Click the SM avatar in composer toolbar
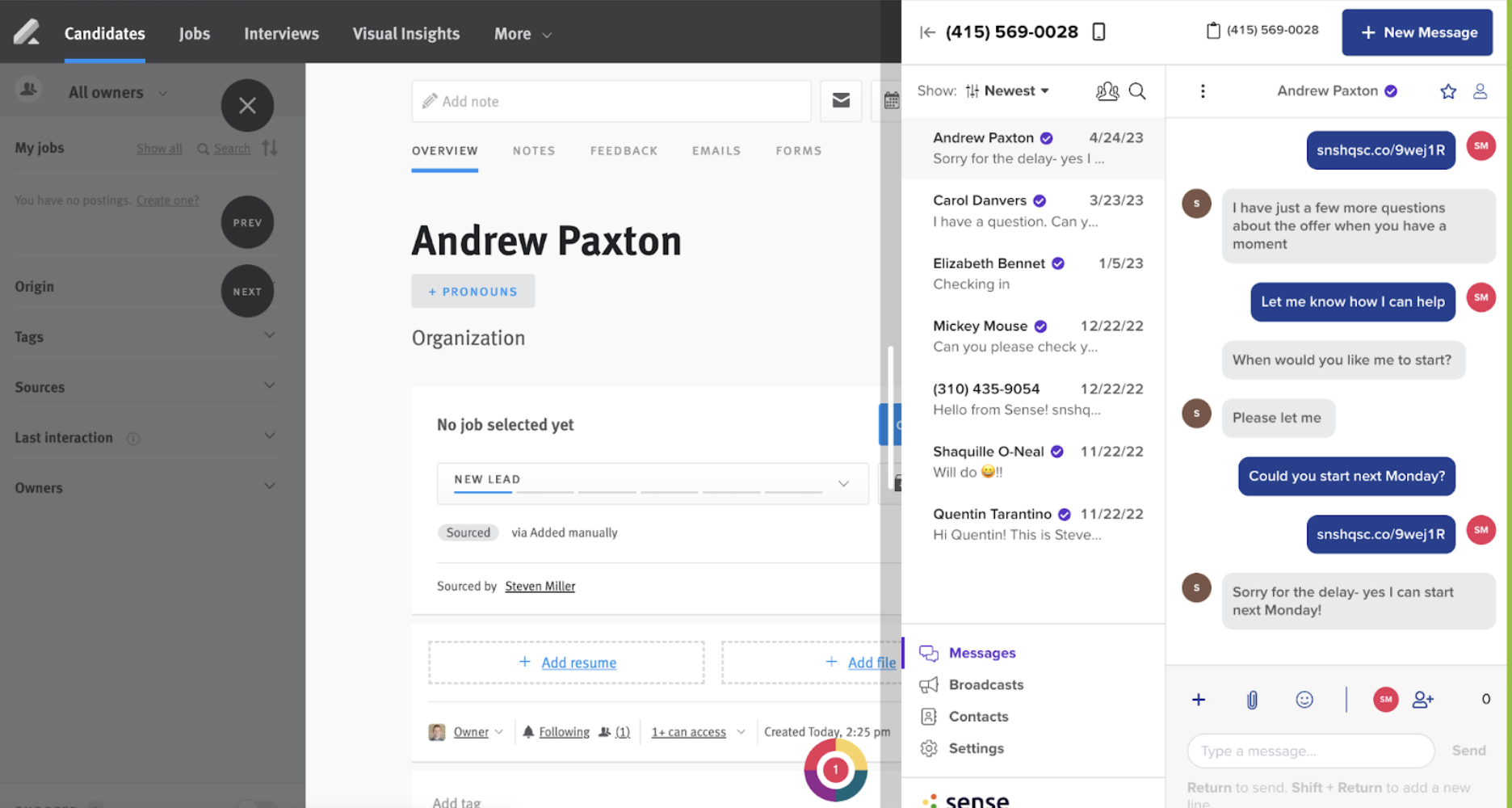The height and width of the screenshot is (808, 1512). pos(1386,700)
